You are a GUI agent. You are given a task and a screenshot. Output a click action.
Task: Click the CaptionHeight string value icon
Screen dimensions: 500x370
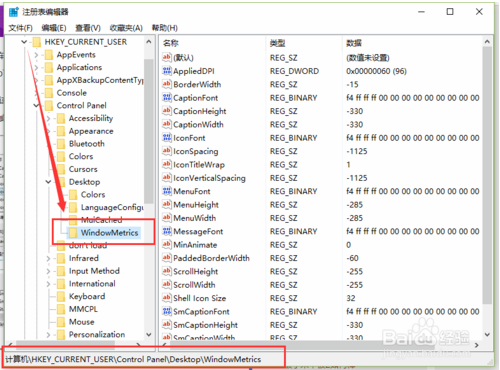(167, 111)
